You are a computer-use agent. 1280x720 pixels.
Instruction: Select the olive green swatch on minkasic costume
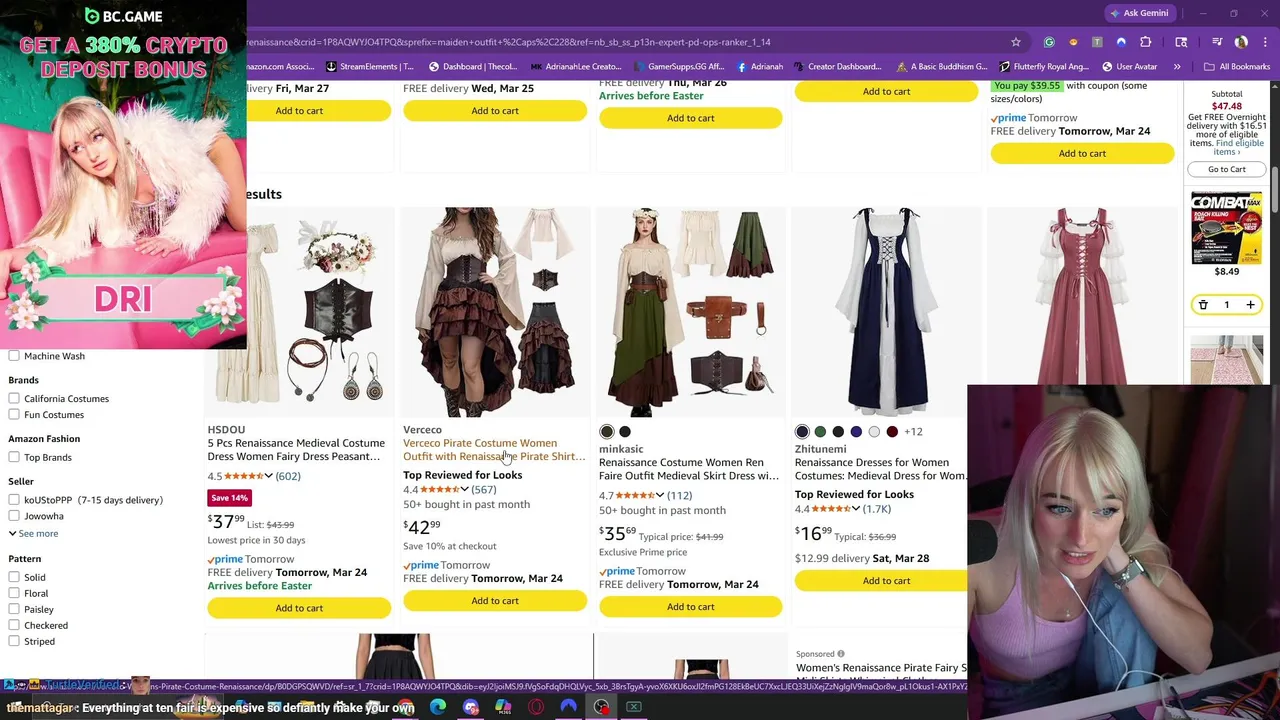(x=607, y=432)
